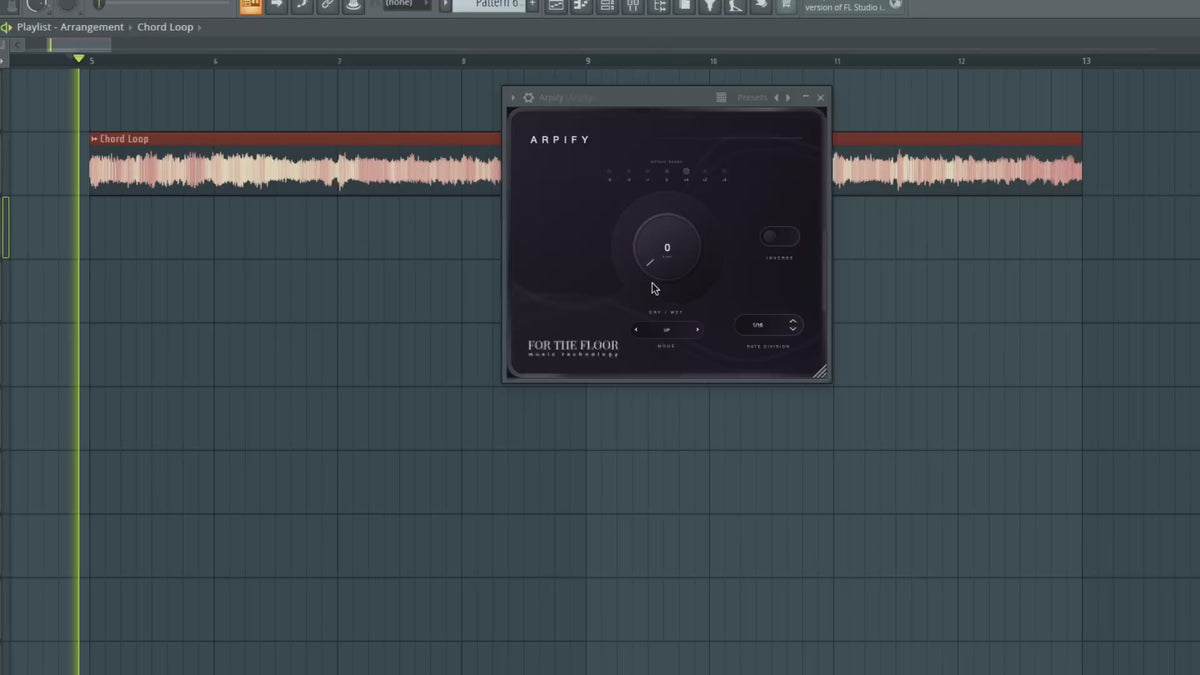Click the Arpify window resize grip
Screen dimensions: 1200x675
[x=820, y=372]
